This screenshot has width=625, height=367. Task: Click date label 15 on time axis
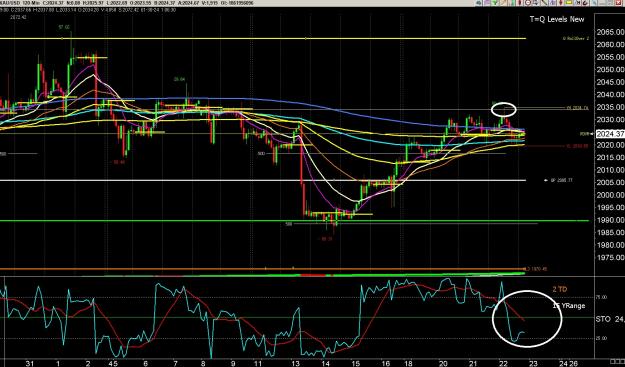[356, 363]
